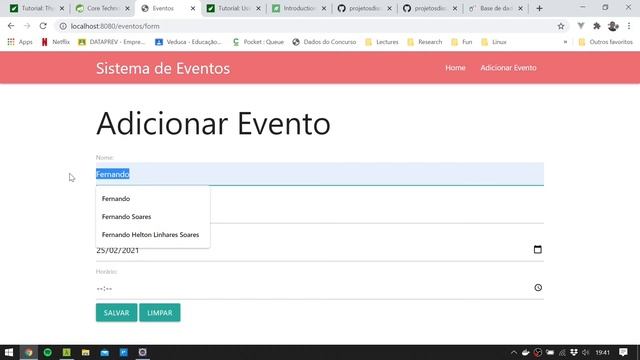Bookmark this page with the star icon
640x360 pixels.
(x=561, y=26)
